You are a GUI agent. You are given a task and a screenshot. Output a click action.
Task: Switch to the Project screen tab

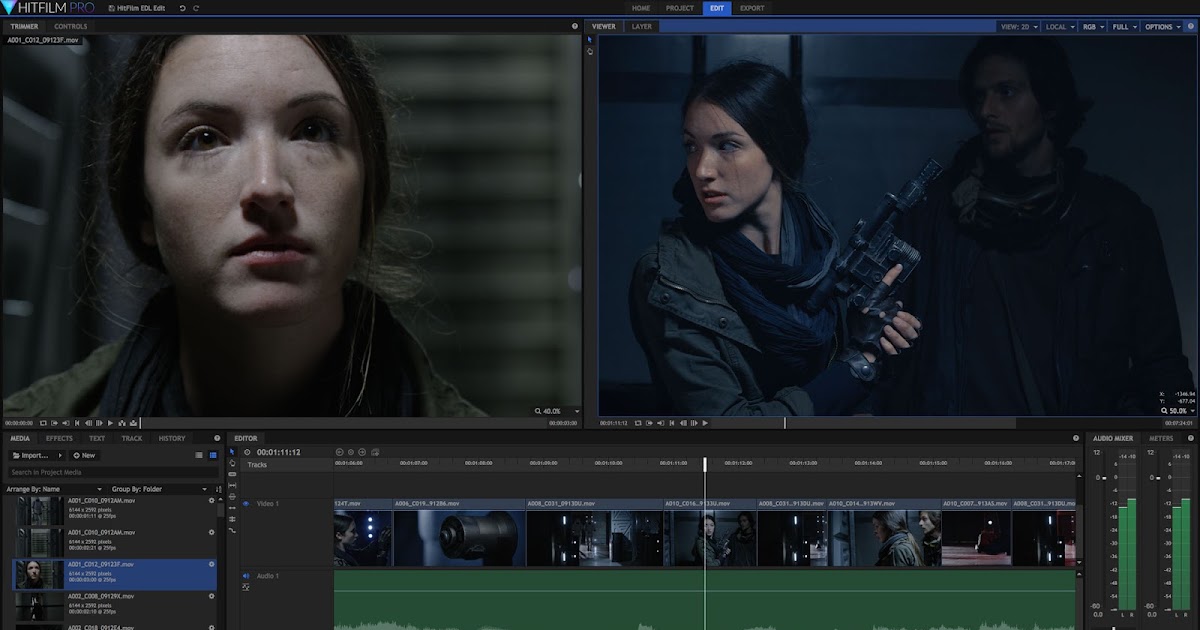point(679,8)
